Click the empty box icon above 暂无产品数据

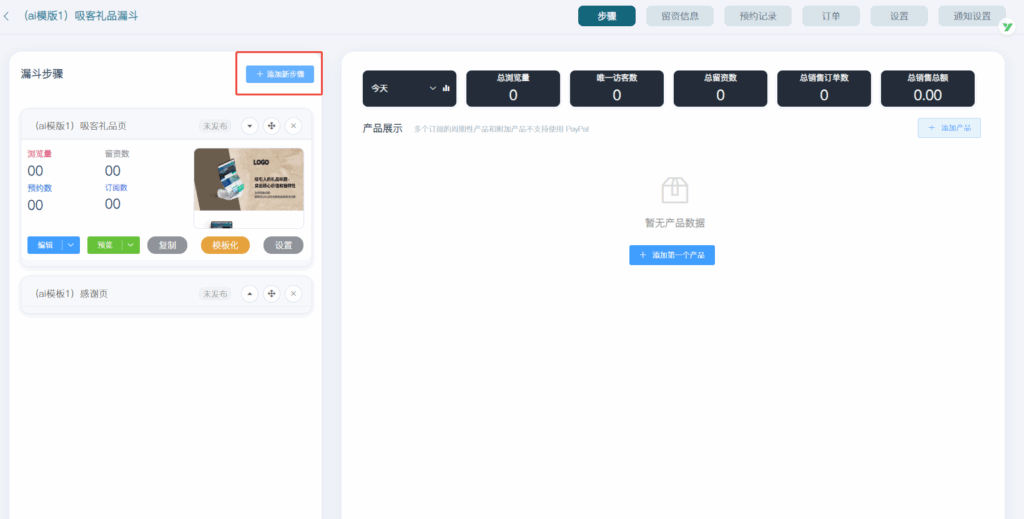click(x=675, y=190)
